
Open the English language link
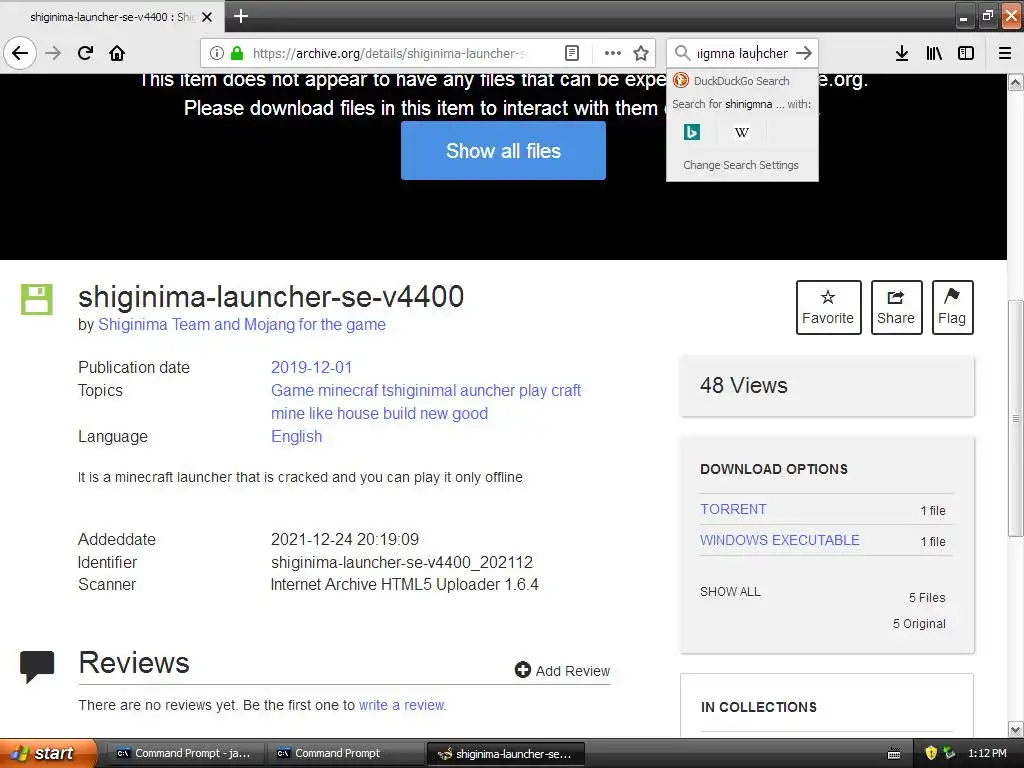click(x=296, y=436)
